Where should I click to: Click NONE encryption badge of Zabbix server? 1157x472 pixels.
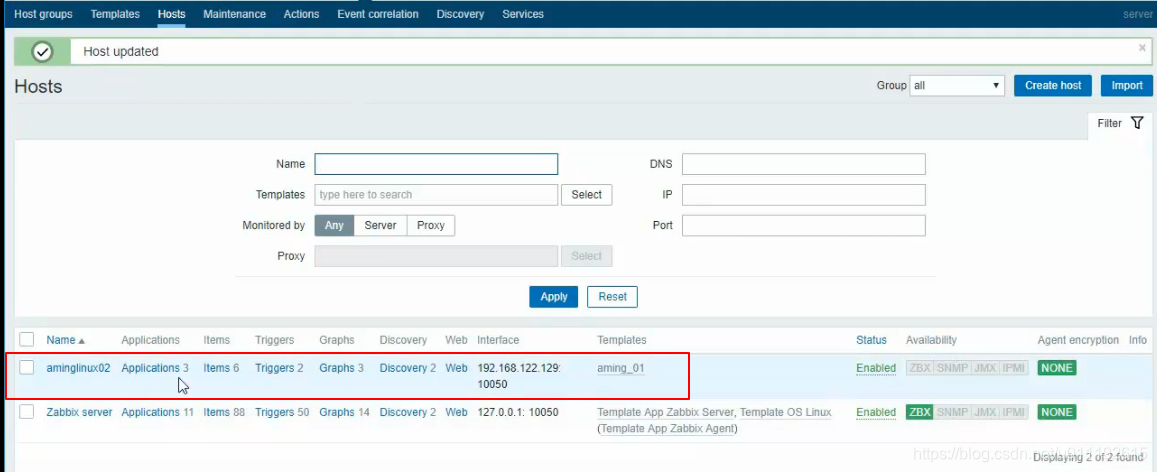click(1057, 412)
